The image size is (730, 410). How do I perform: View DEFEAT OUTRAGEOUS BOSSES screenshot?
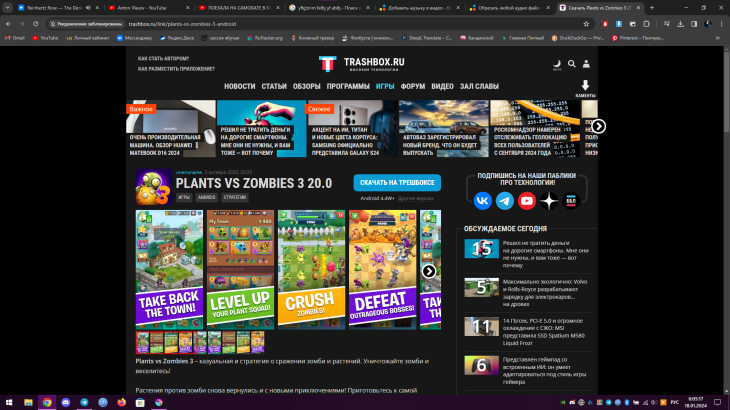pyautogui.click(x=383, y=269)
